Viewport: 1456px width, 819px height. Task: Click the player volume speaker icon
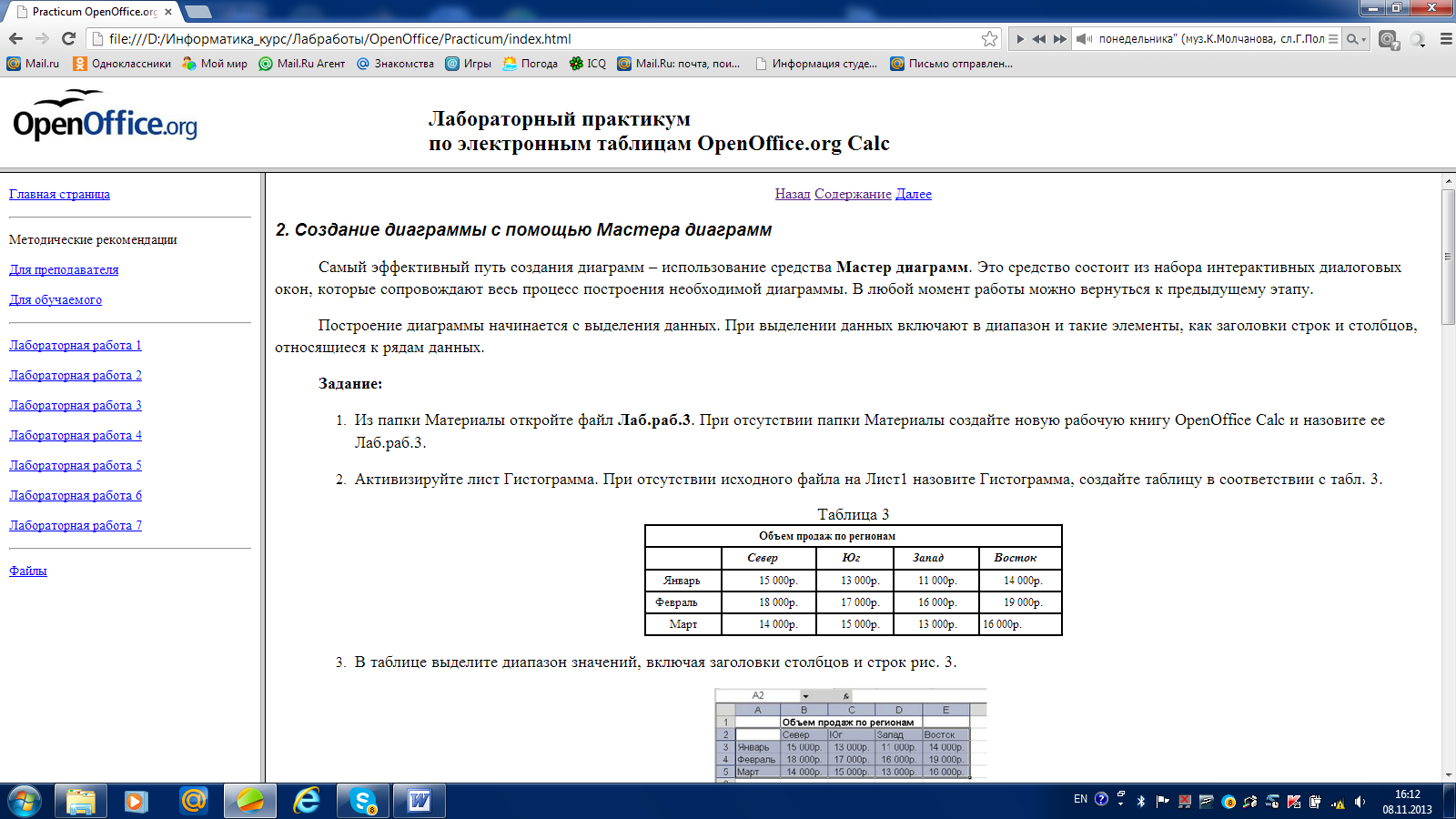pyautogui.click(x=1084, y=39)
